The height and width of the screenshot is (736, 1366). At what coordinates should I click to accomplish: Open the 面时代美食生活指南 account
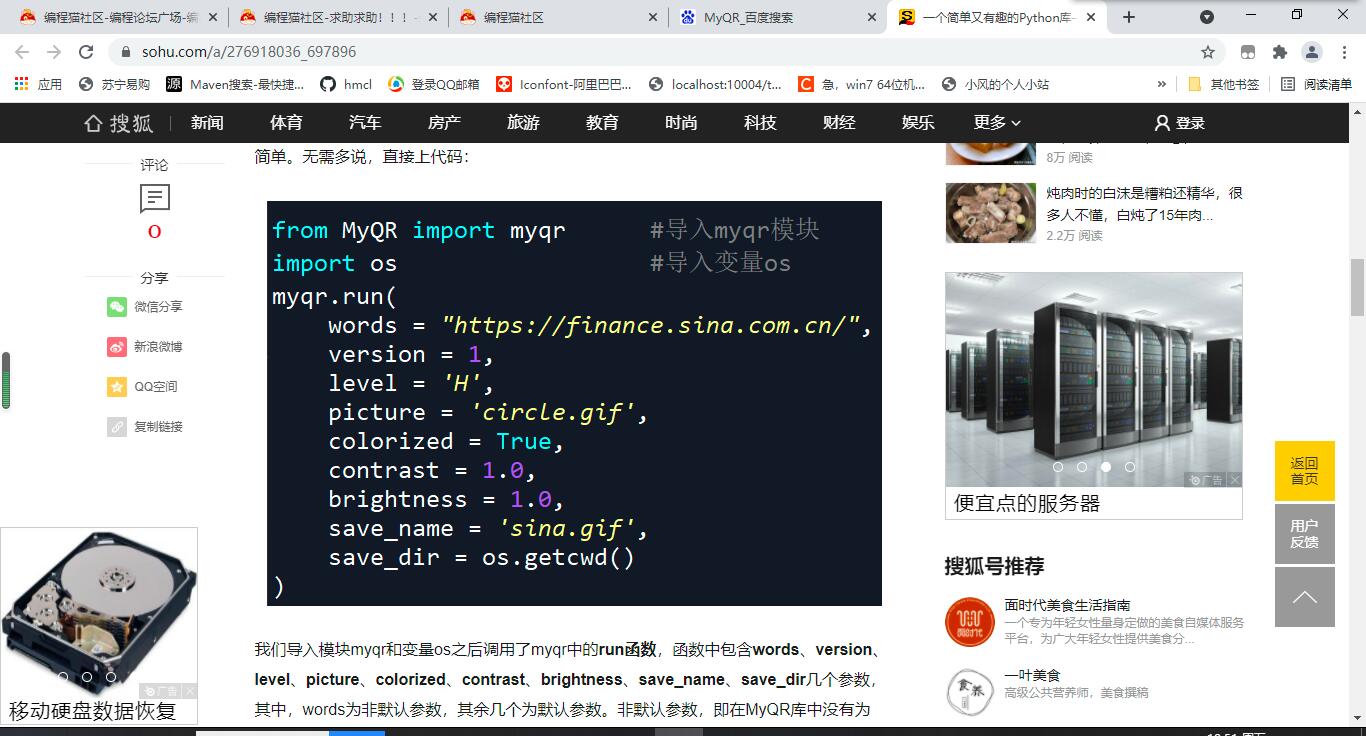(x=1067, y=605)
